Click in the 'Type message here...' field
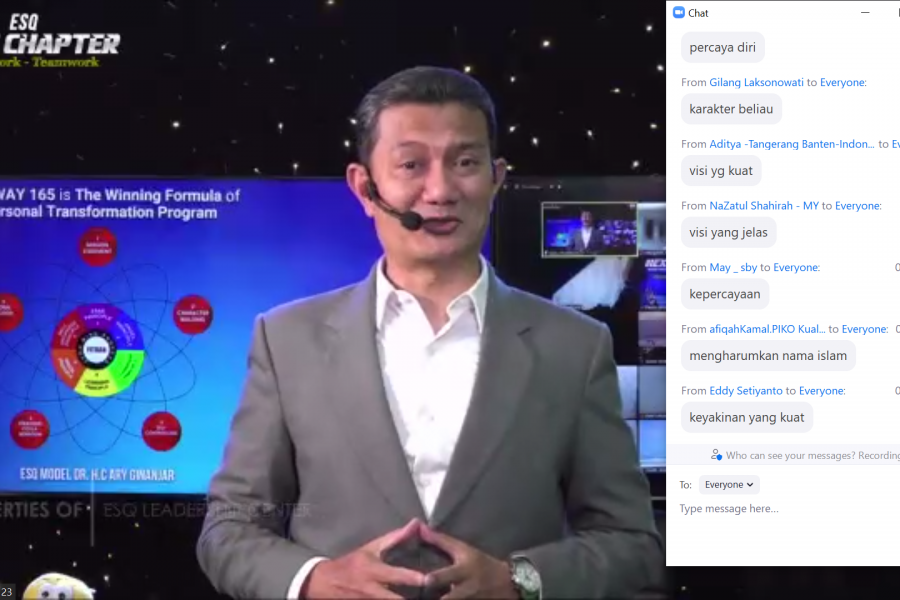 coord(780,509)
